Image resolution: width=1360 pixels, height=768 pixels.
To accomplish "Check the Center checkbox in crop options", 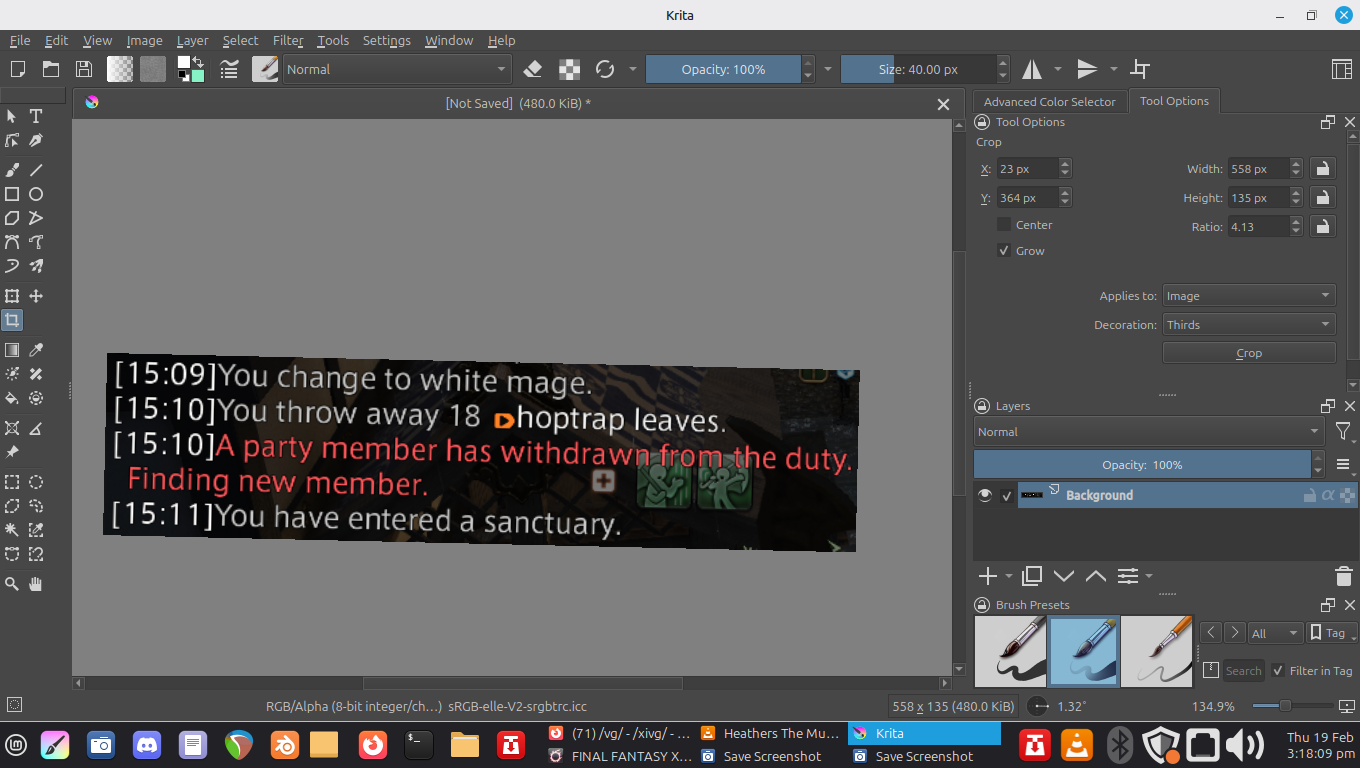I will point(1004,225).
